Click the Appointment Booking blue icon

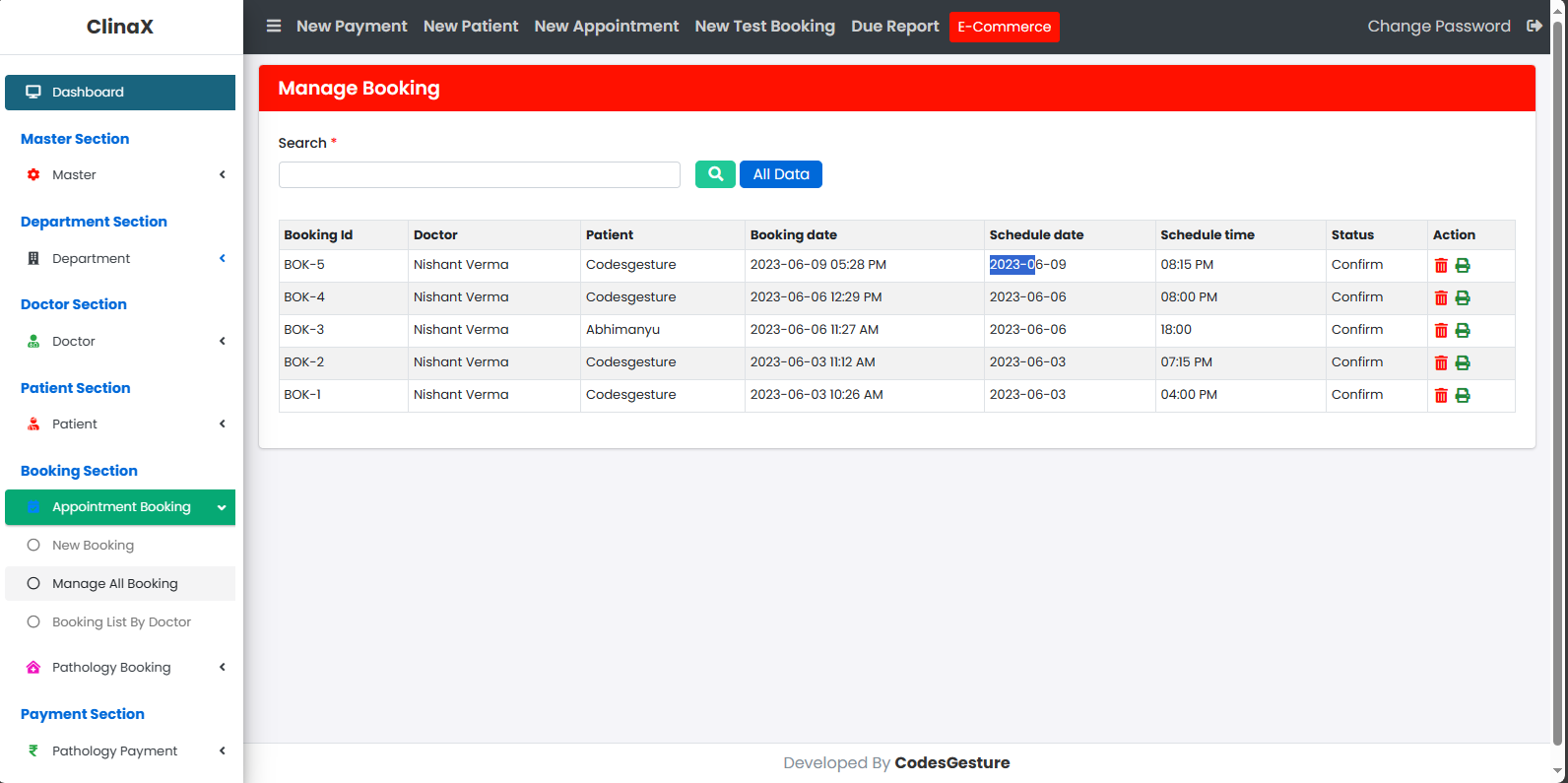click(33, 507)
